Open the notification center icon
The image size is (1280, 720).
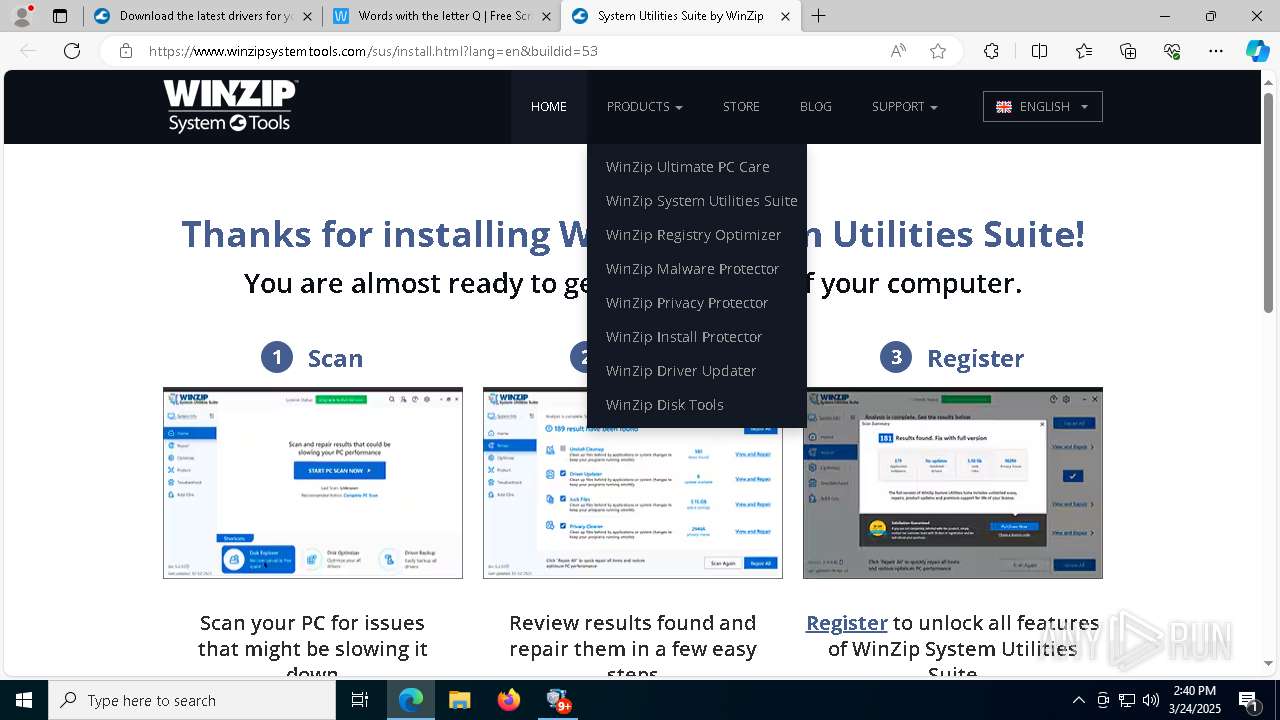1248,700
